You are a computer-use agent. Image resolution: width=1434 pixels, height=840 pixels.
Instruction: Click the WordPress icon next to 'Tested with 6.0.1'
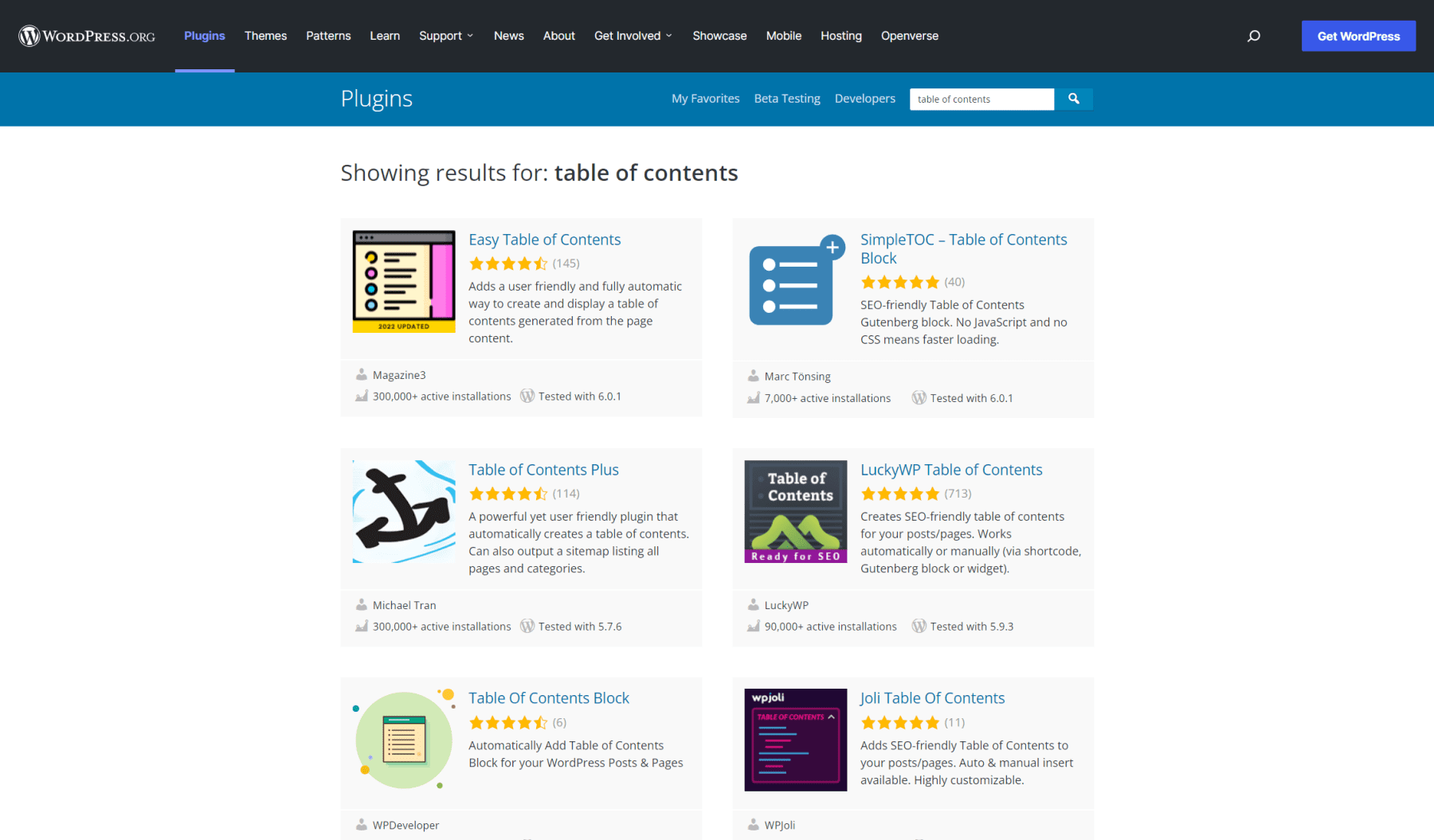[527, 396]
